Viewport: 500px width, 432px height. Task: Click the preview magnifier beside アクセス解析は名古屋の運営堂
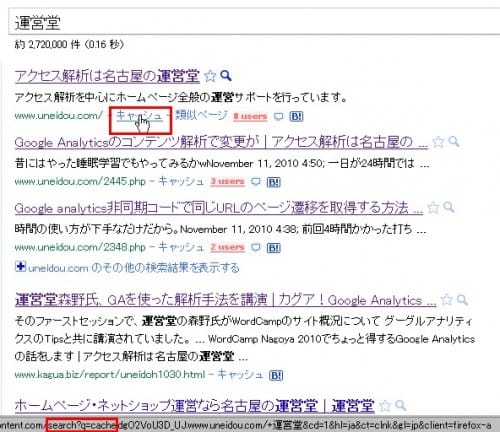pyautogui.click(x=226, y=76)
